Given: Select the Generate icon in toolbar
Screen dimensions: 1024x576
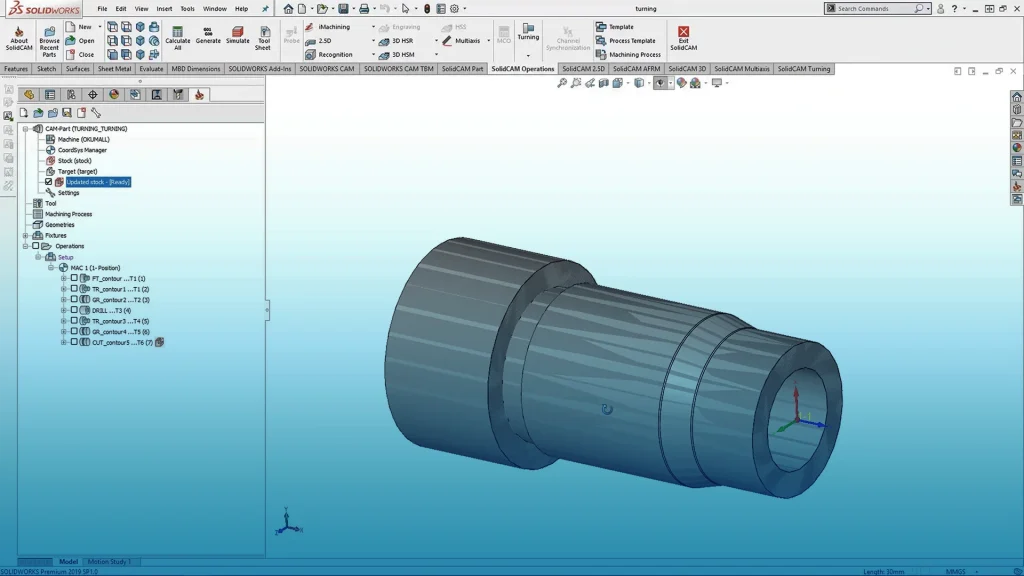Looking at the screenshot, I should pyautogui.click(x=207, y=34).
